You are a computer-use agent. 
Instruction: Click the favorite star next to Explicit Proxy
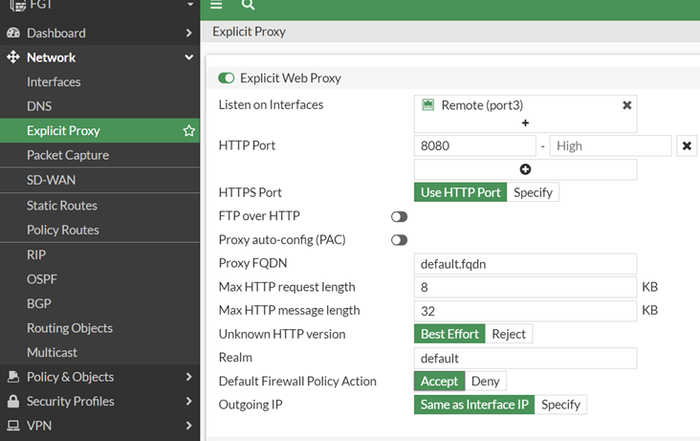188,131
